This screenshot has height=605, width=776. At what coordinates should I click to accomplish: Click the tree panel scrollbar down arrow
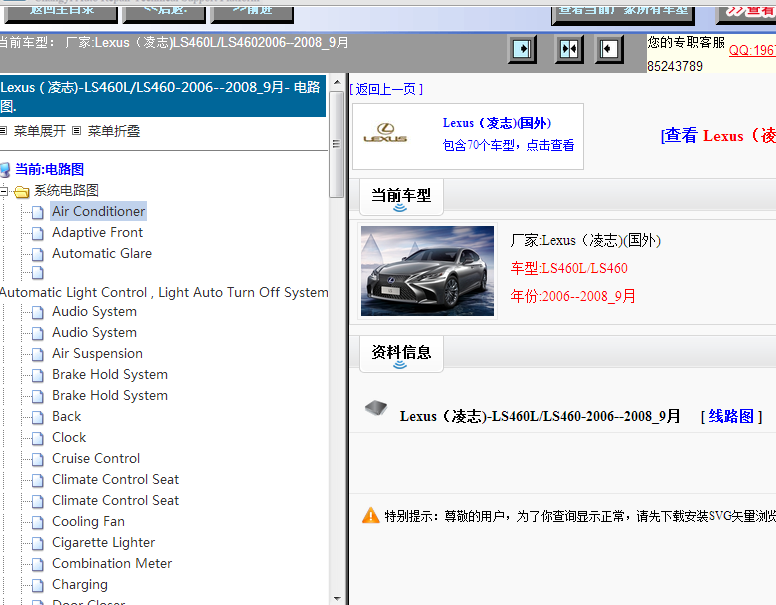[x=337, y=599]
